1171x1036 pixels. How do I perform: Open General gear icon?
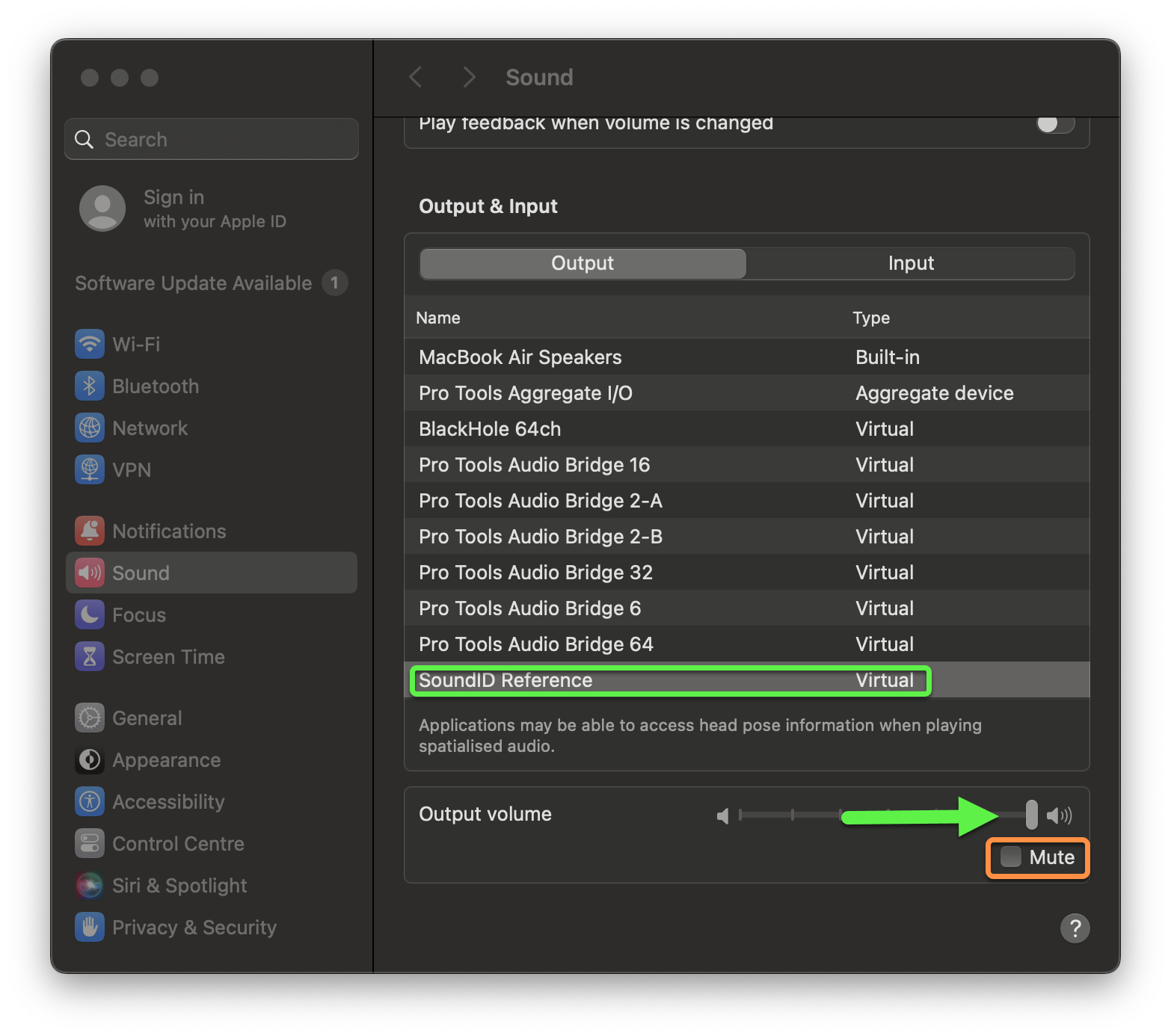point(90,718)
